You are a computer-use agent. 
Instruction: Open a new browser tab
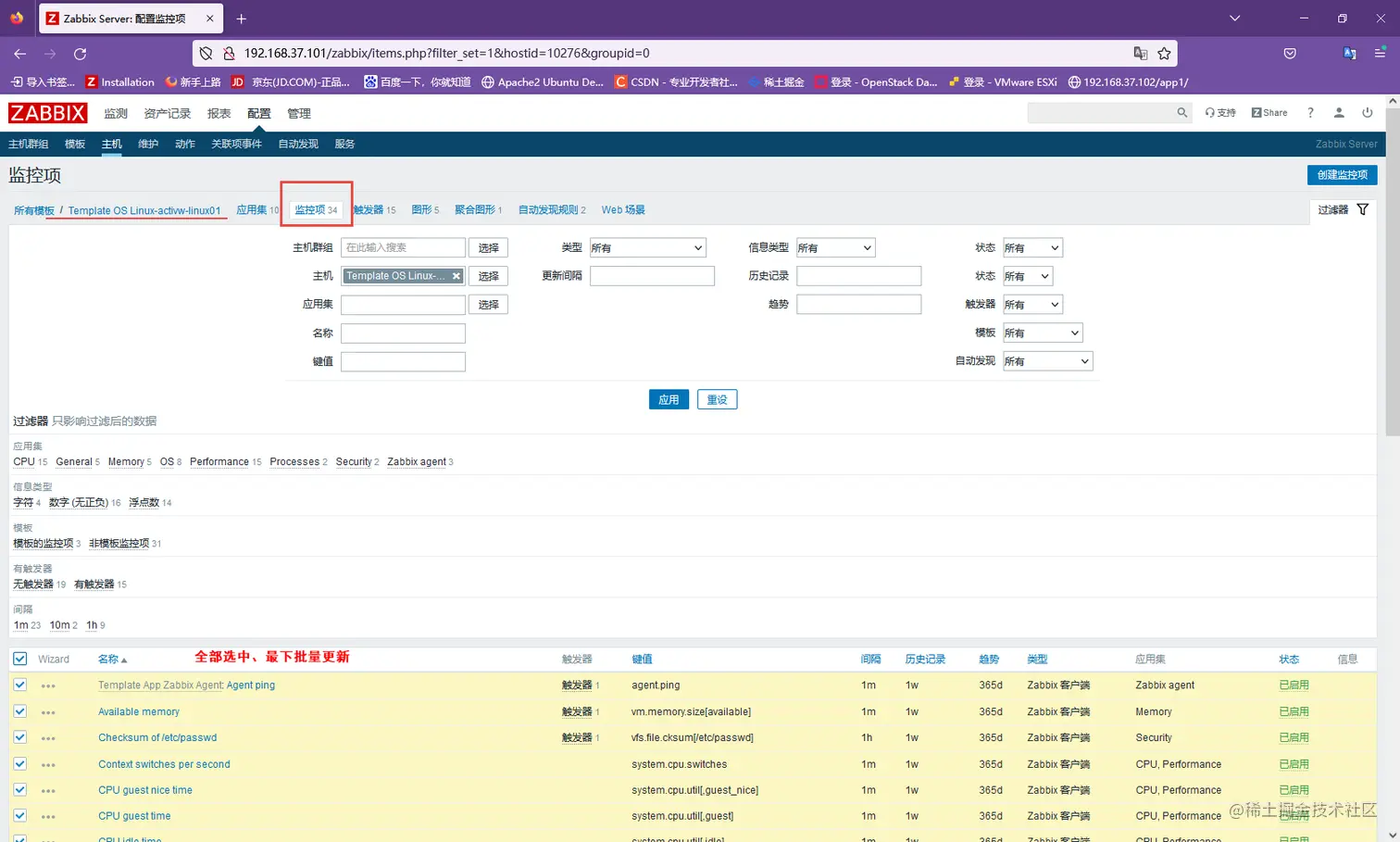coord(242,19)
